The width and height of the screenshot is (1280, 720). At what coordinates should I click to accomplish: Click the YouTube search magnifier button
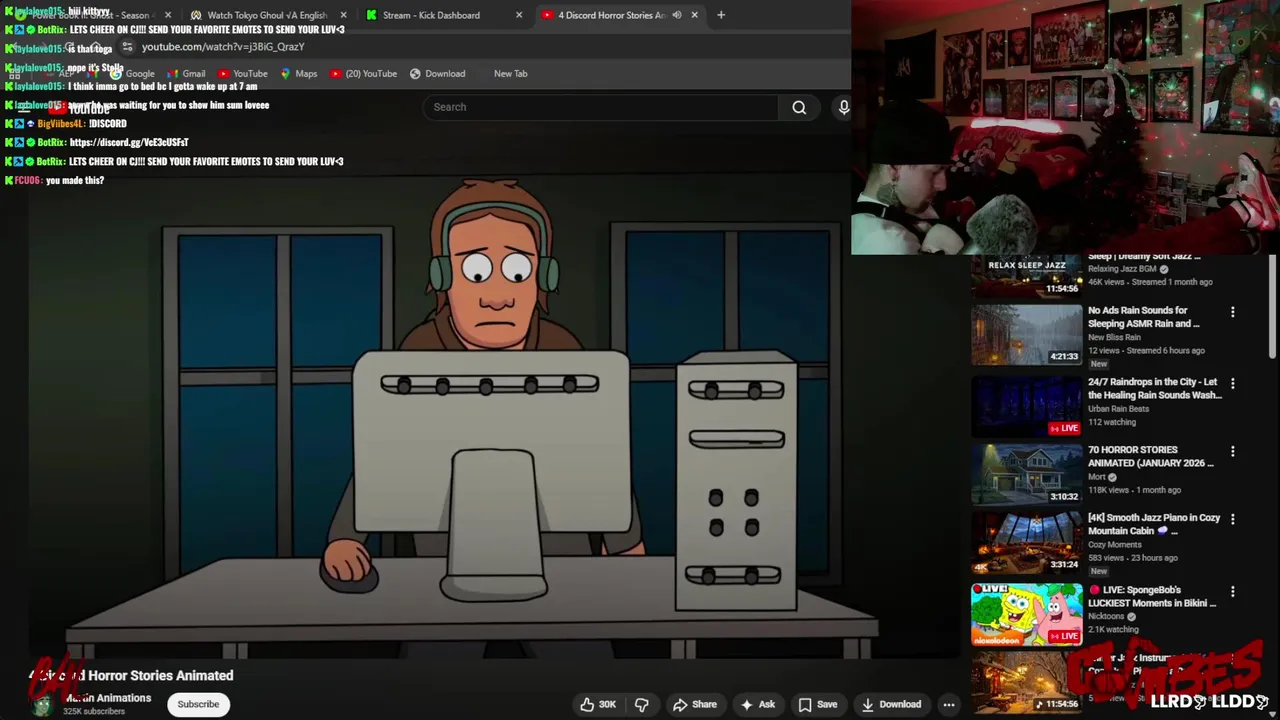coord(799,107)
